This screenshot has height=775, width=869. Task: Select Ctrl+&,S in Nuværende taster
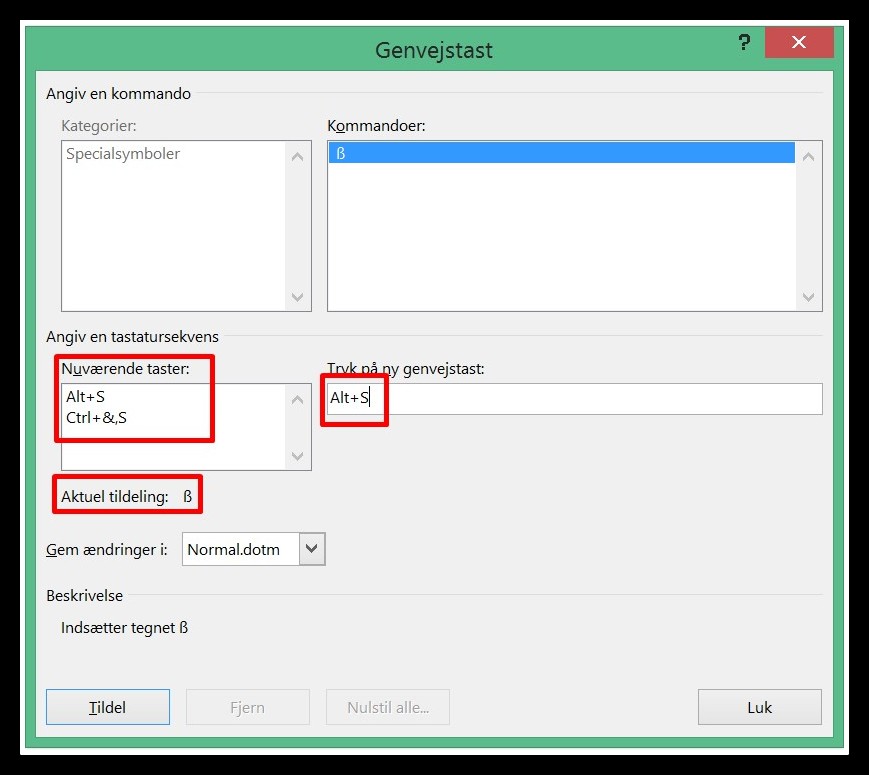click(96, 417)
